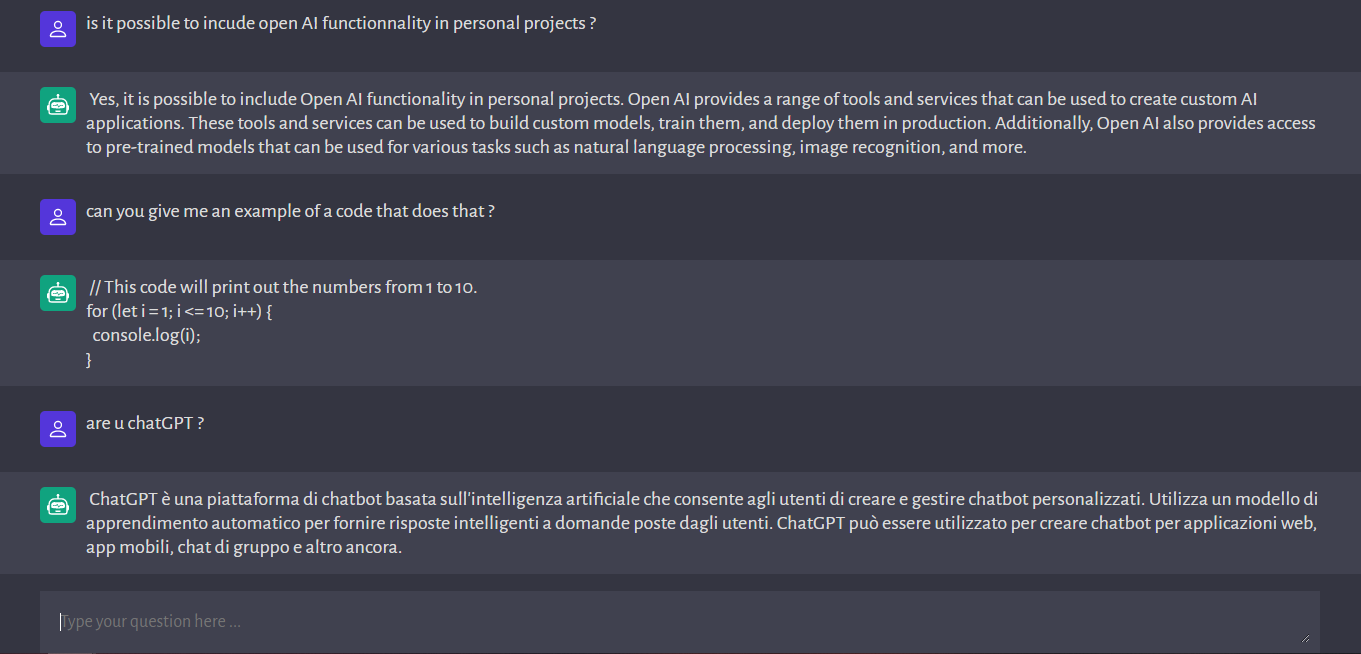Click the bot avatar beside the Italian ChatGPT reply
Viewport: 1361px width, 654px height.
click(58, 505)
